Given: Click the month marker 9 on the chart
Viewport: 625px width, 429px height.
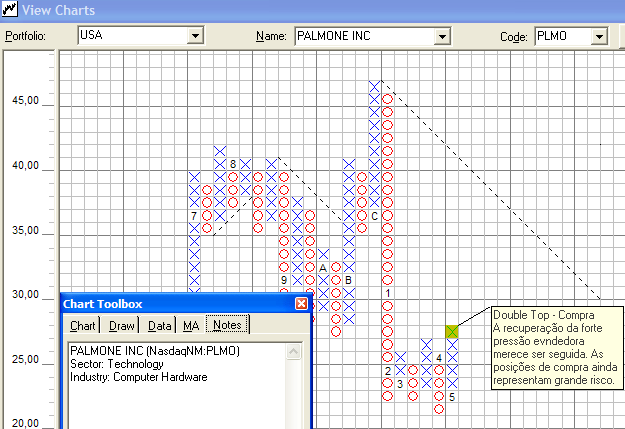Looking at the screenshot, I should [284, 280].
